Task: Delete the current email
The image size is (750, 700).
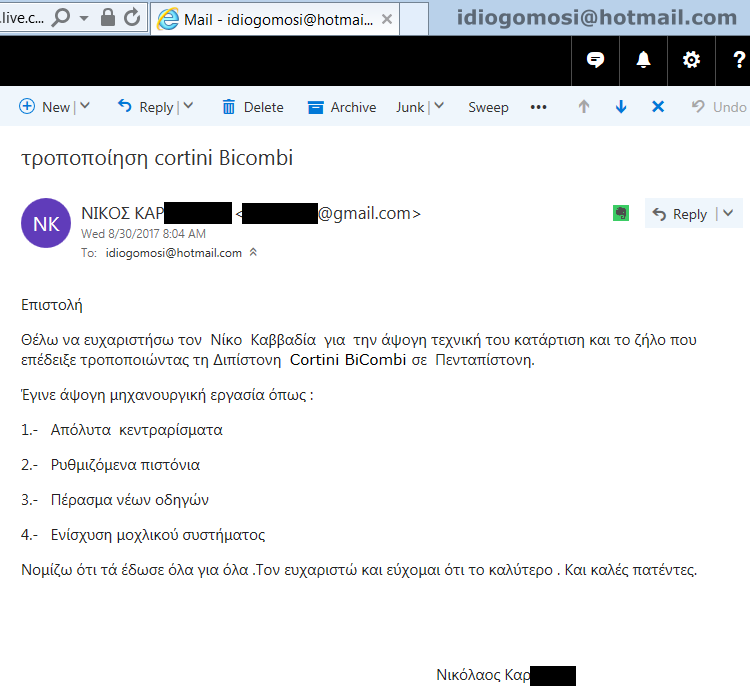Action: [x=253, y=107]
